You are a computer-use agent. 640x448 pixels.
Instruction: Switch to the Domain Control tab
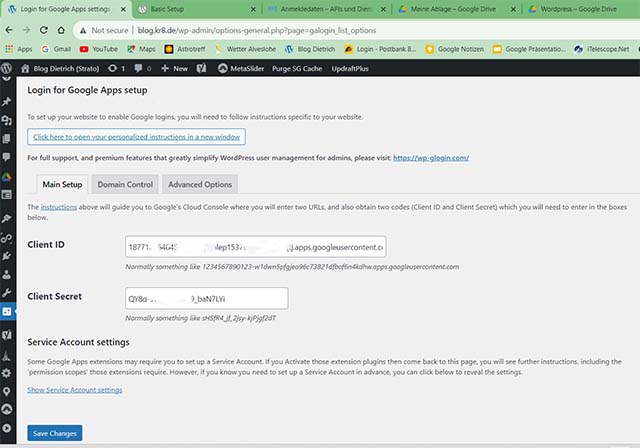pos(125,184)
